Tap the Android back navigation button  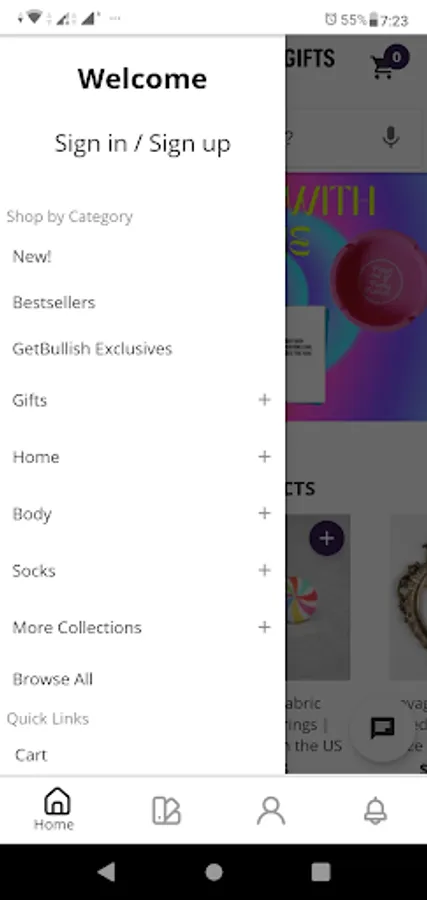tap(106, 872)
